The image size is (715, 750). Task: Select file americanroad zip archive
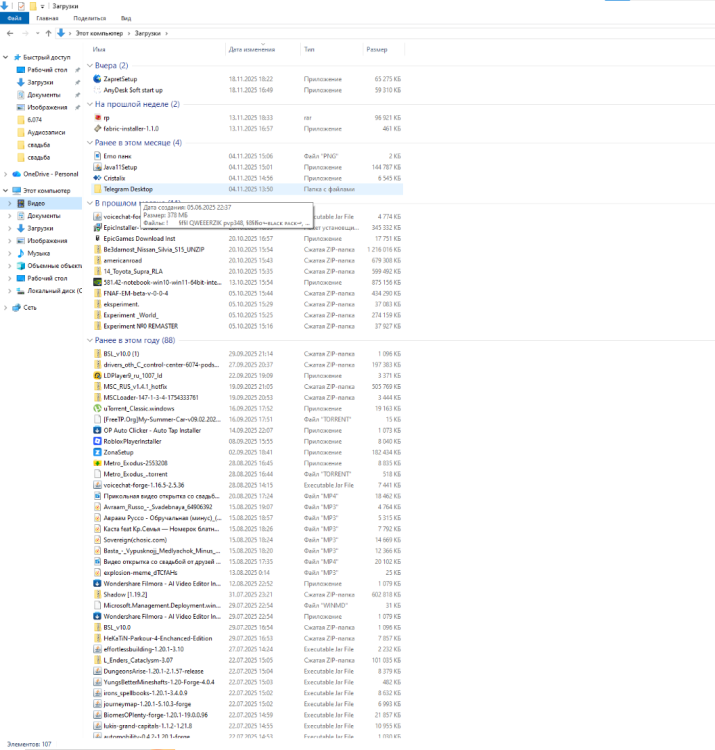(123, 261)
